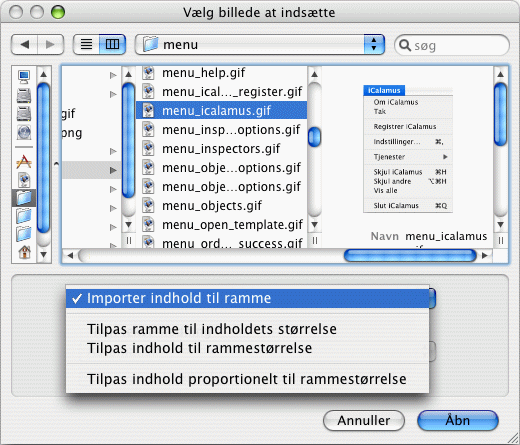Choose Importer indhold til ramme option
The width and height of the screenshot is (520, 445).
247,298
